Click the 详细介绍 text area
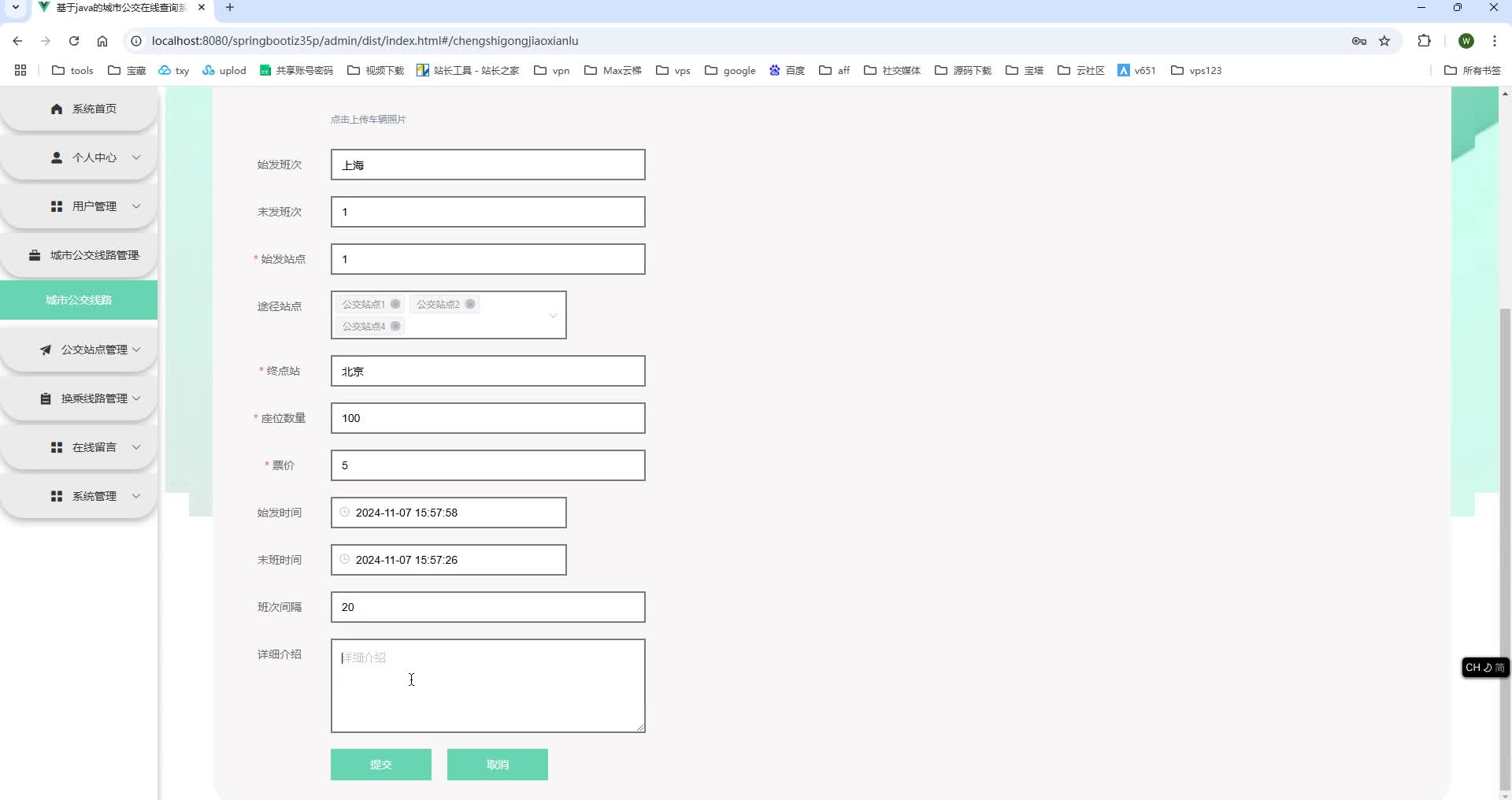Image resolution: width=1512 pixels, height=800 pixels. pos(488,686)
